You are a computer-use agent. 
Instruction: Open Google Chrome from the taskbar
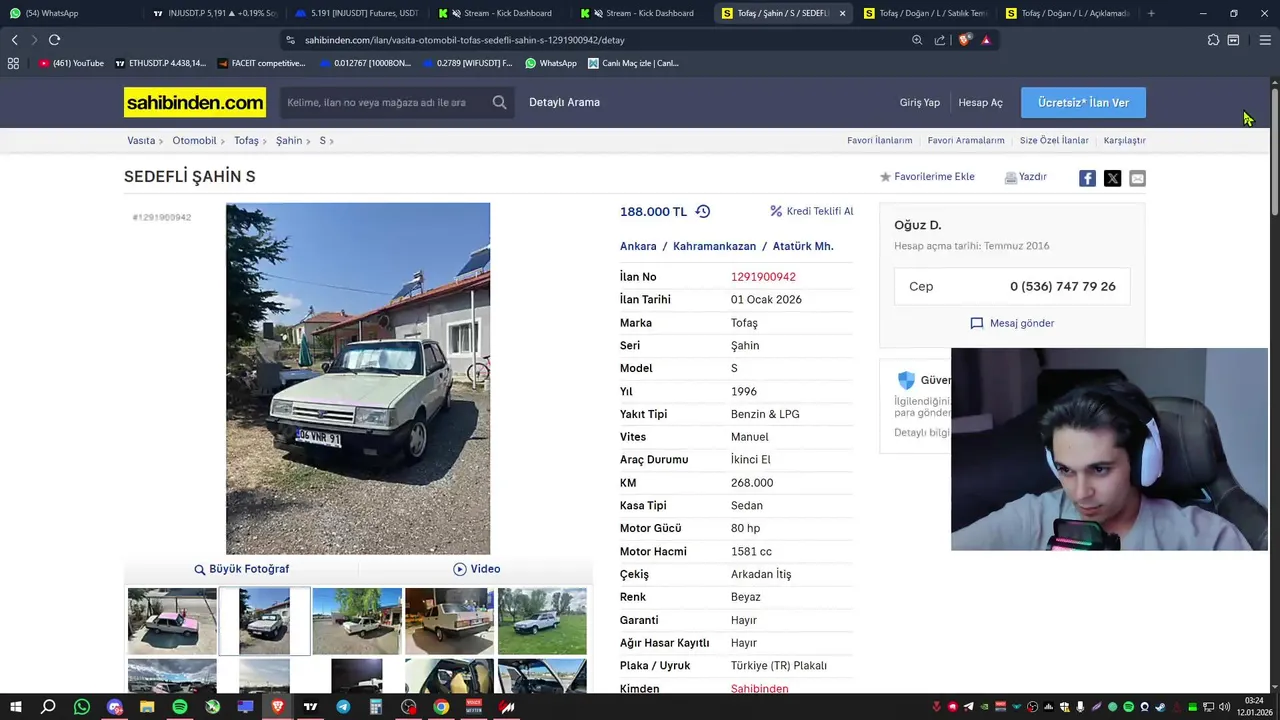click(441, 707)
